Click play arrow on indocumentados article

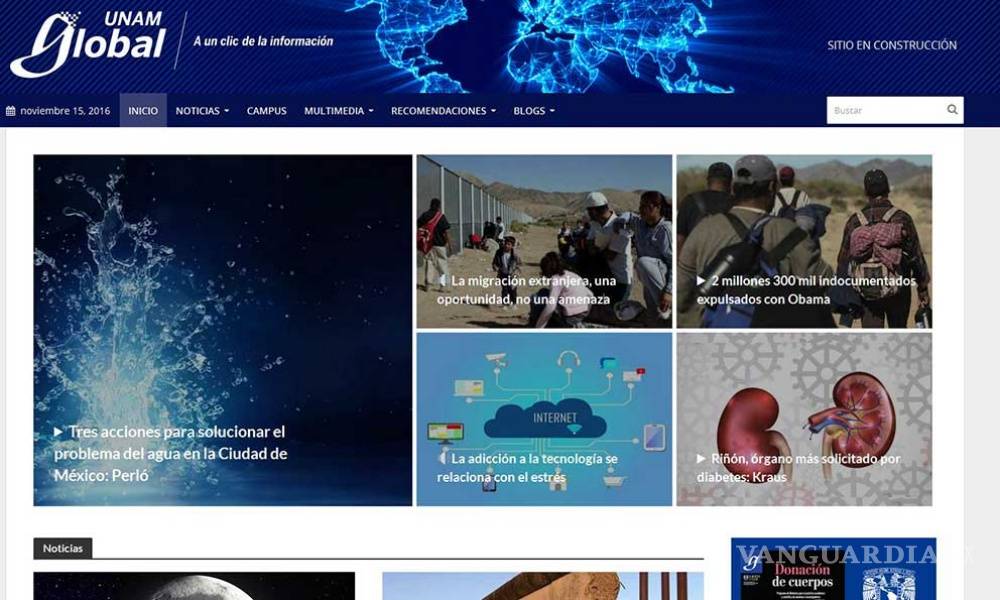tap(701, 280)
